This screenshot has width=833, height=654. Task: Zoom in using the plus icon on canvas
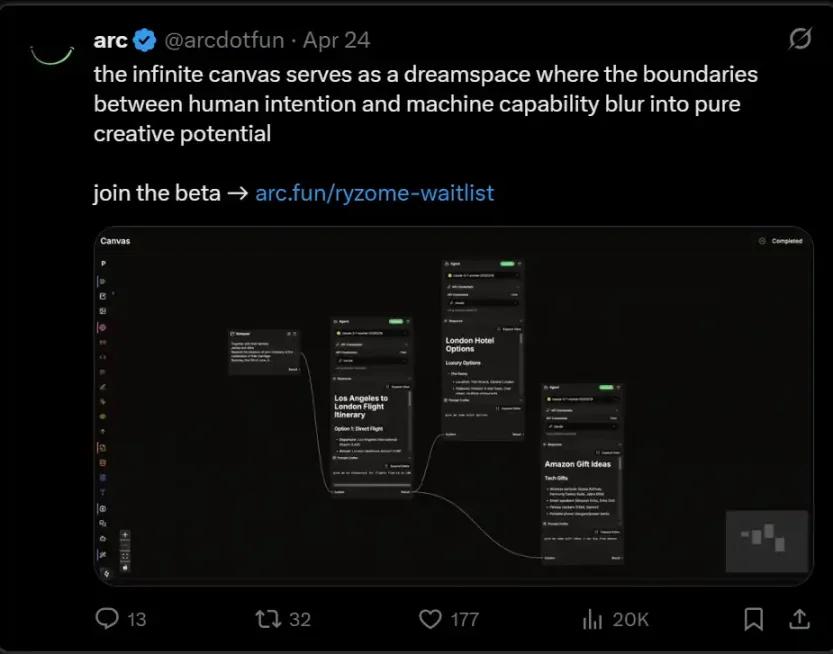click(125, 533)
